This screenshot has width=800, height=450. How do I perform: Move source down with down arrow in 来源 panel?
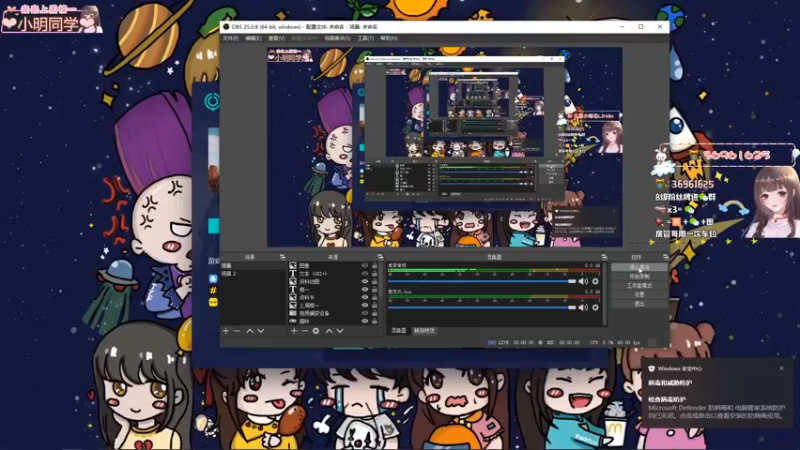[x=340, y=331]
